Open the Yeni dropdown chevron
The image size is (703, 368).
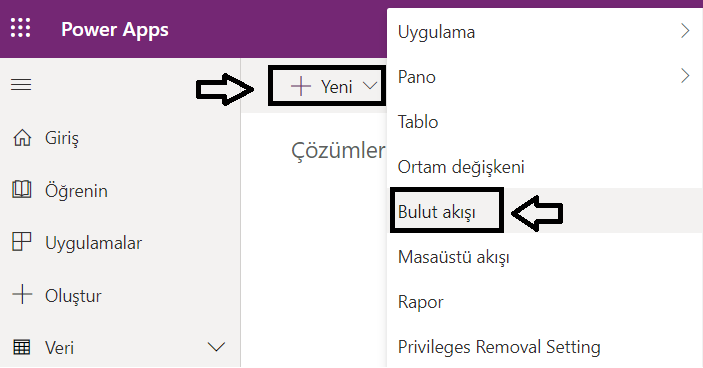coord(370,85)
